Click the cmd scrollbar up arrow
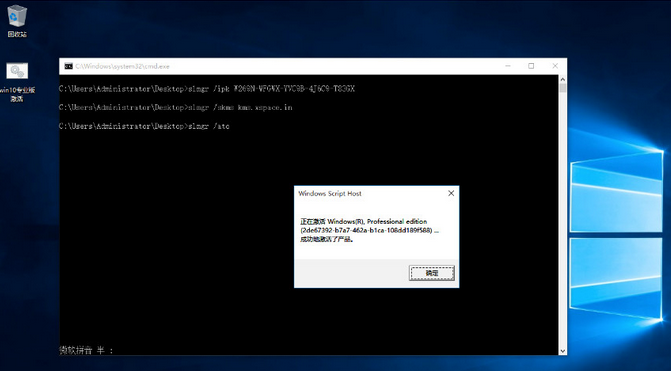Screen dimensions: 671x371 562,79
